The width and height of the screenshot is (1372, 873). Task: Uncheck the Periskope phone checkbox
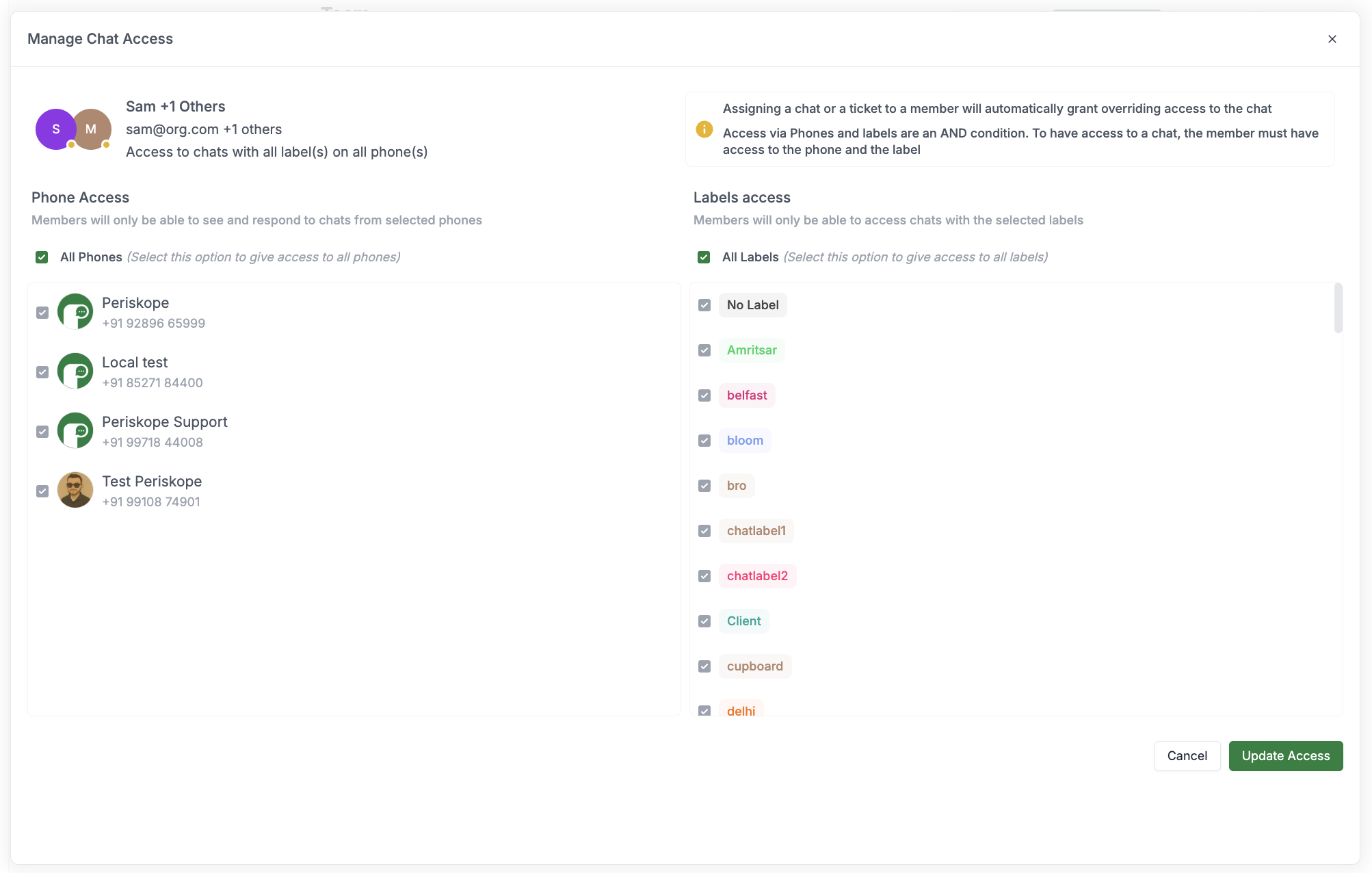pyautogui.click(x=42, y=311)
